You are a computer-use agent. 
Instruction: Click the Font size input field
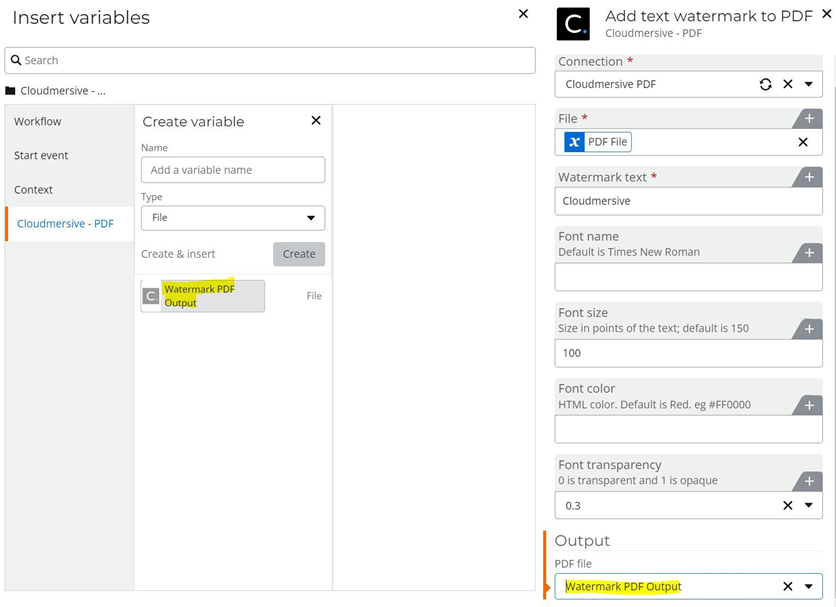coord(688,353)
